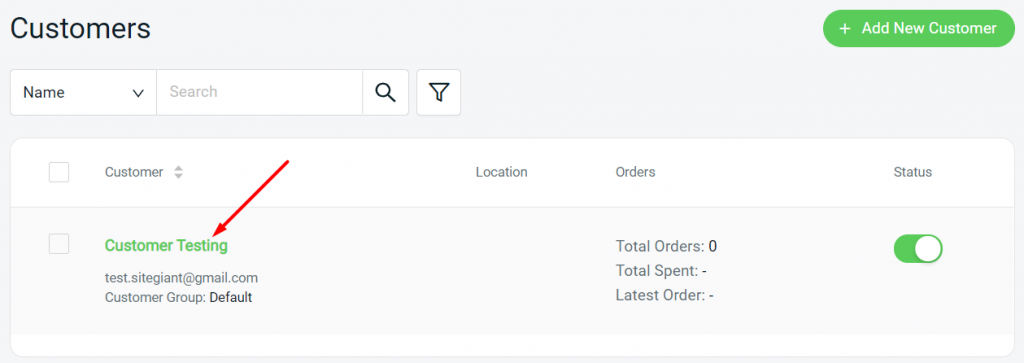Click the sort arrows beside Customer column
Viewport: 1024px width, 363px height.
tap(178, 172)
